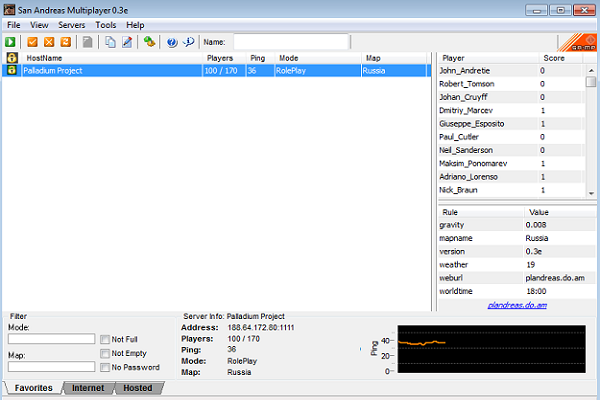Screen dimensions: 600x400
Task: Click the address 188.64.172.80:1111
Action: 261,328
